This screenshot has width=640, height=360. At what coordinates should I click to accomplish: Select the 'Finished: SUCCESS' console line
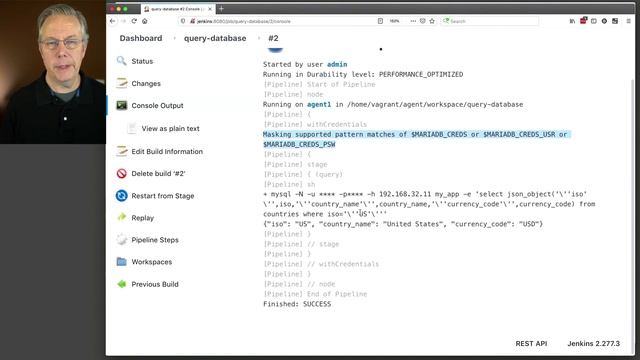pos(297,304)
